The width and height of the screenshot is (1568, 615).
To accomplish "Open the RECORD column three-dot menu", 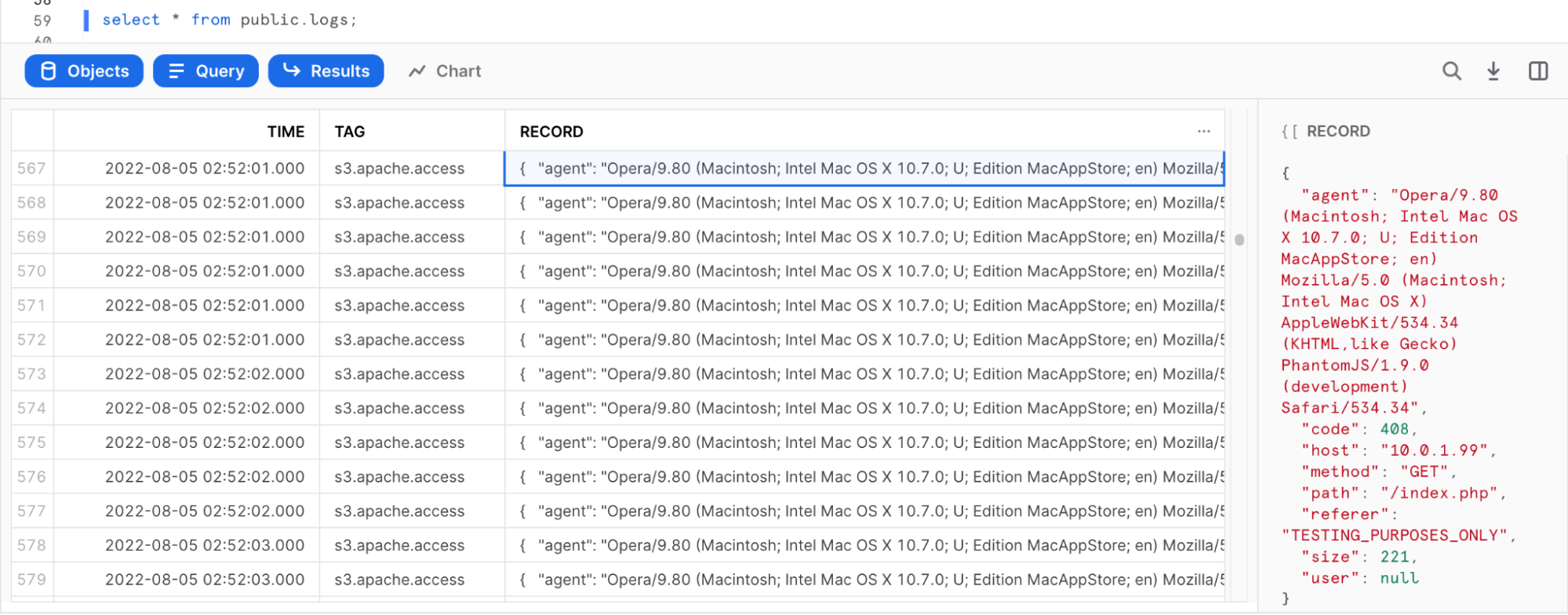I will 1203,132.
